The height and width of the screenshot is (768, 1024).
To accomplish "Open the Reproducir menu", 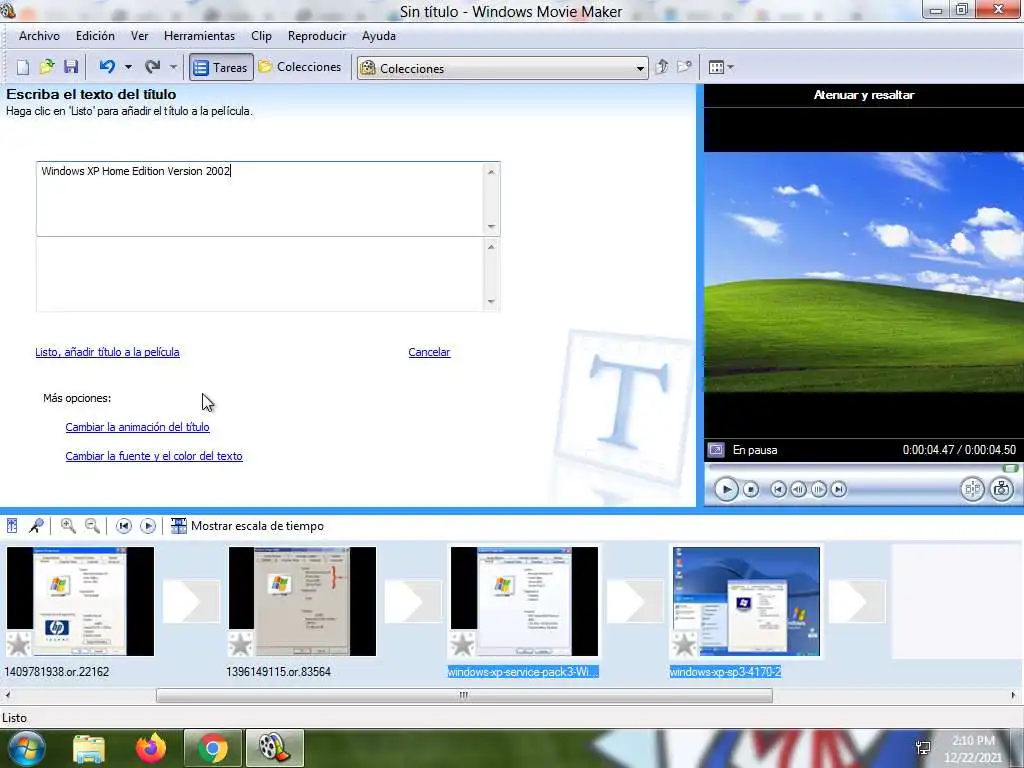I will click(317, 37).
